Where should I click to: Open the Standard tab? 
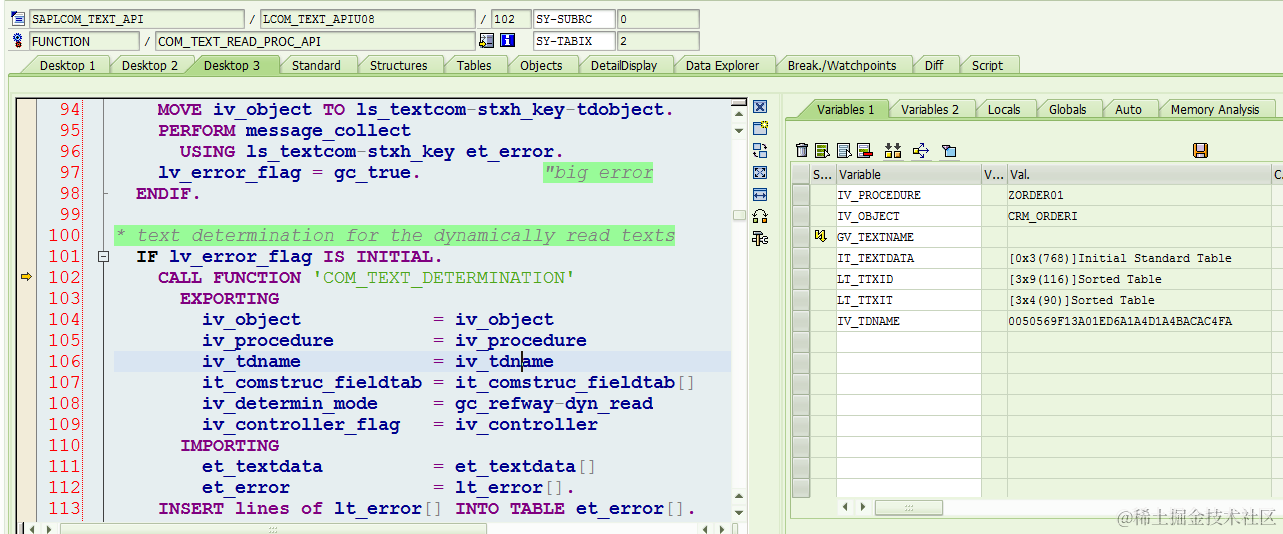[x=316, y=65]
